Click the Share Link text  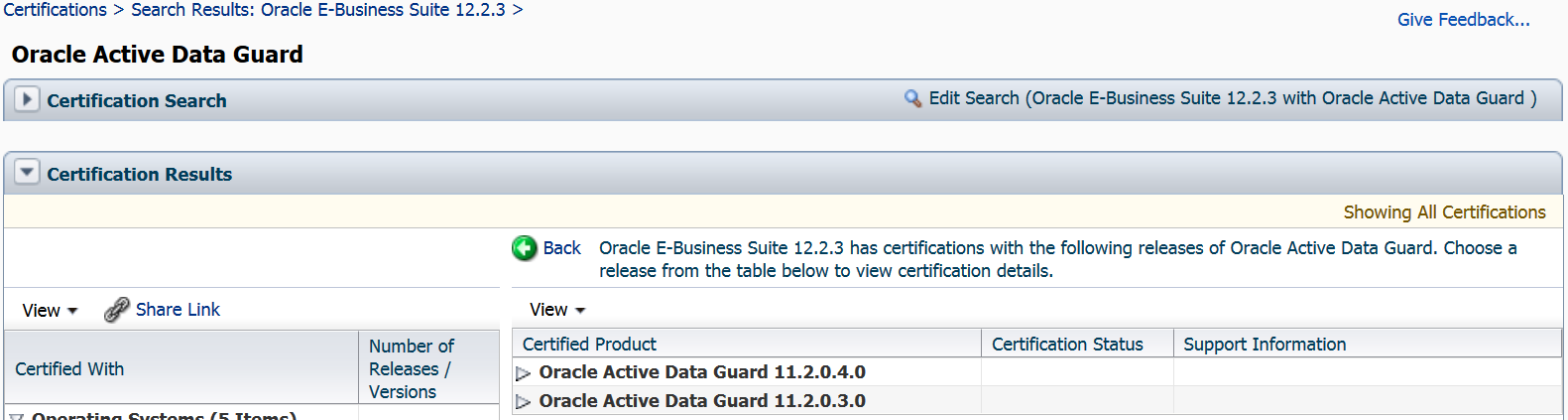pyautogui.click(x=178, y=310)
